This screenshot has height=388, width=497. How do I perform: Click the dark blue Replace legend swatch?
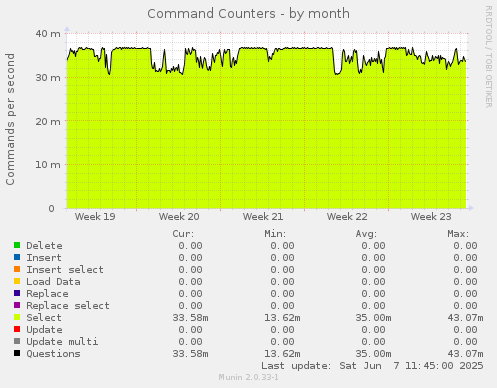[17, 293]
